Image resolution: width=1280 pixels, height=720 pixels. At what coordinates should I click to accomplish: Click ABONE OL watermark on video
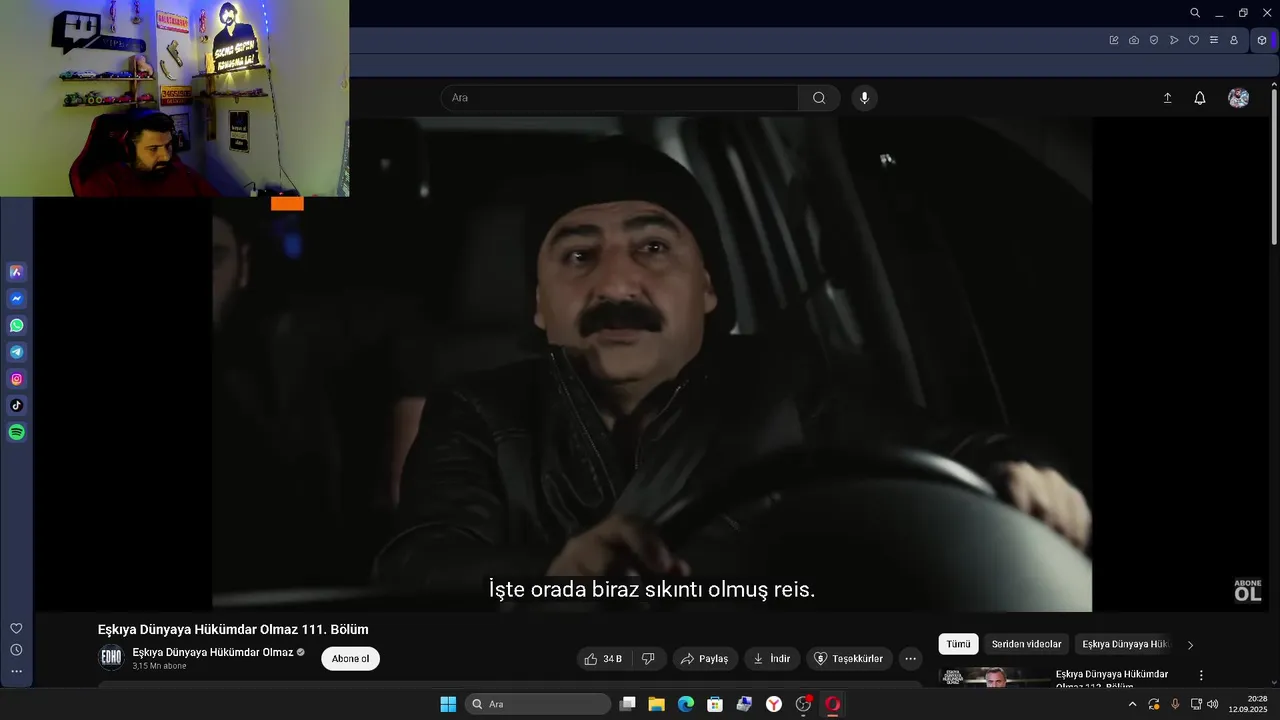[1248, 591]
